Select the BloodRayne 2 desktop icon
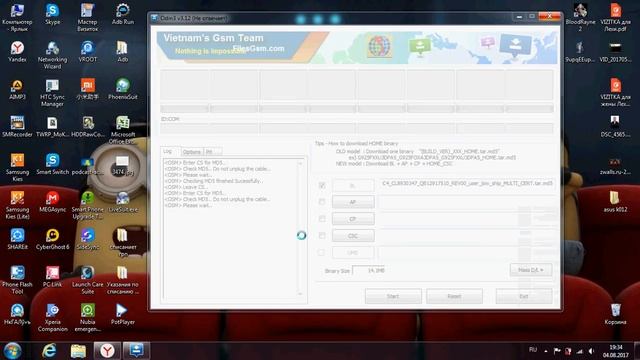Screen dimensions: 640x360 coord(580,18)
